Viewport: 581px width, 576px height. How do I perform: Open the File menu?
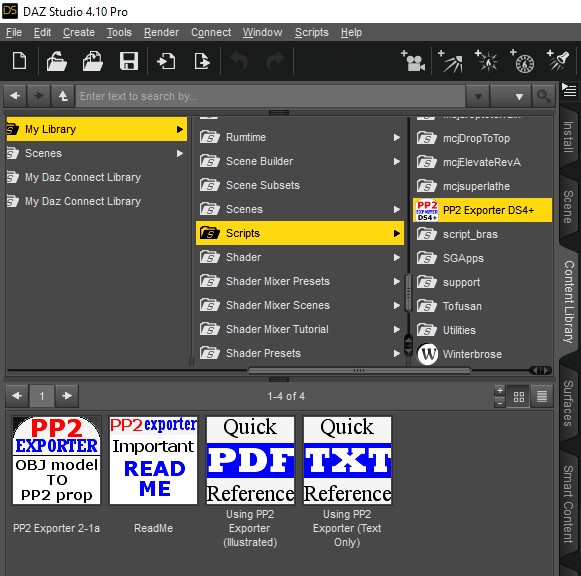pos(14,32)
